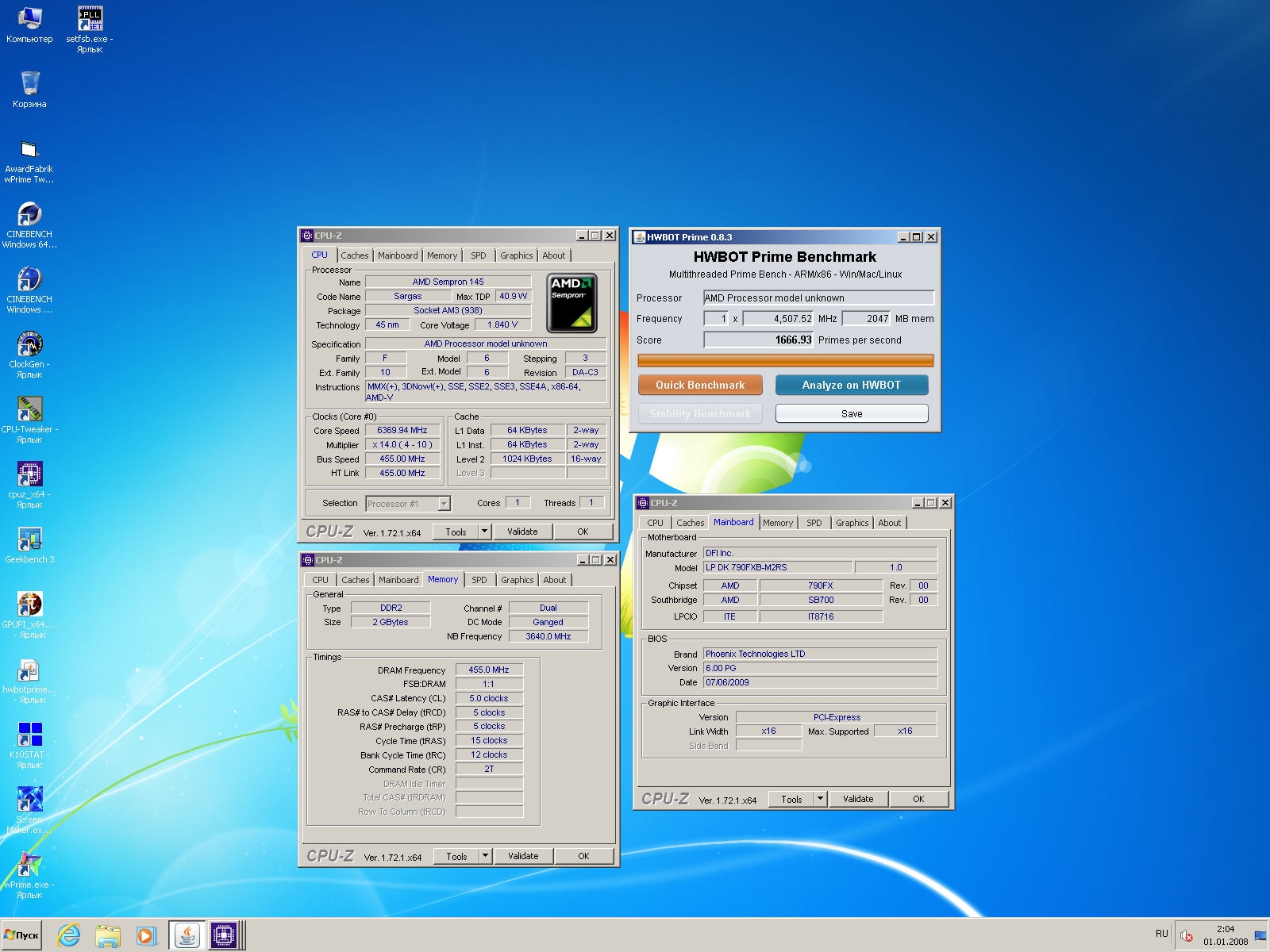Open CPU tab in mainboard CPU-Z window
1270x952 pixels.
pyautogui.click(x=655, y=523)
